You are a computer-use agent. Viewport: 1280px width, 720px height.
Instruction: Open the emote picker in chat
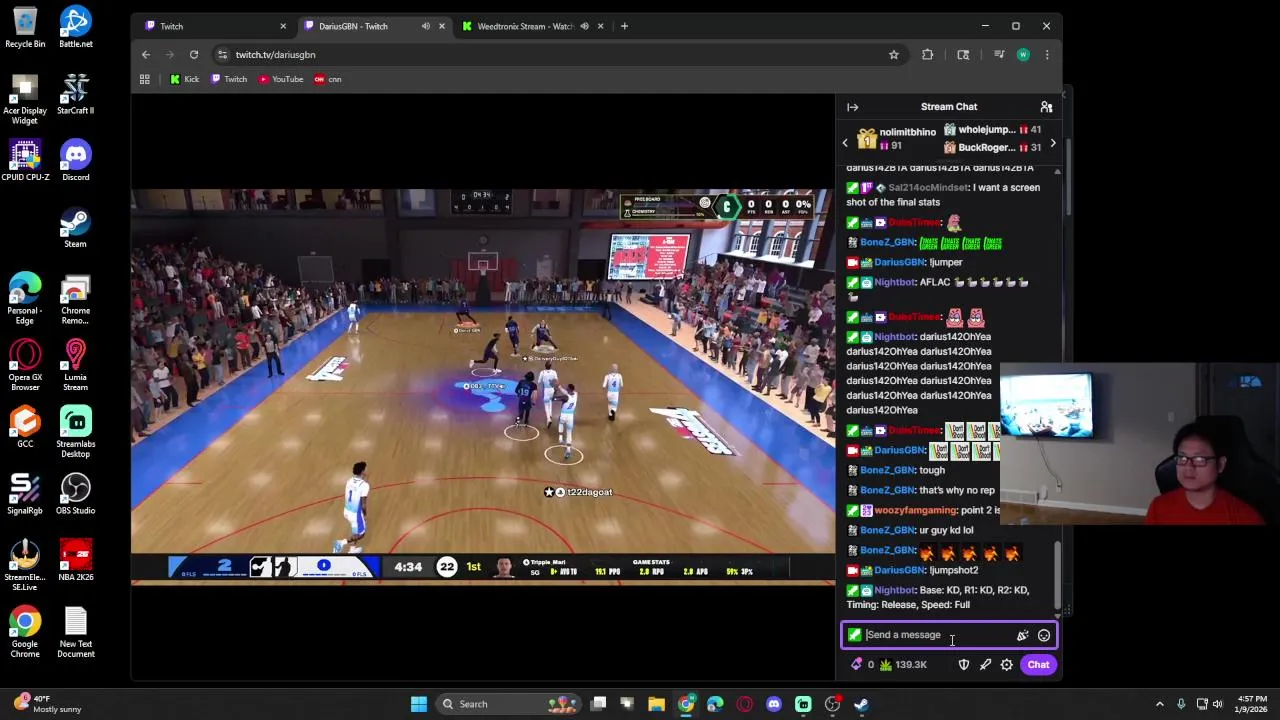(x=1043, y=635)
